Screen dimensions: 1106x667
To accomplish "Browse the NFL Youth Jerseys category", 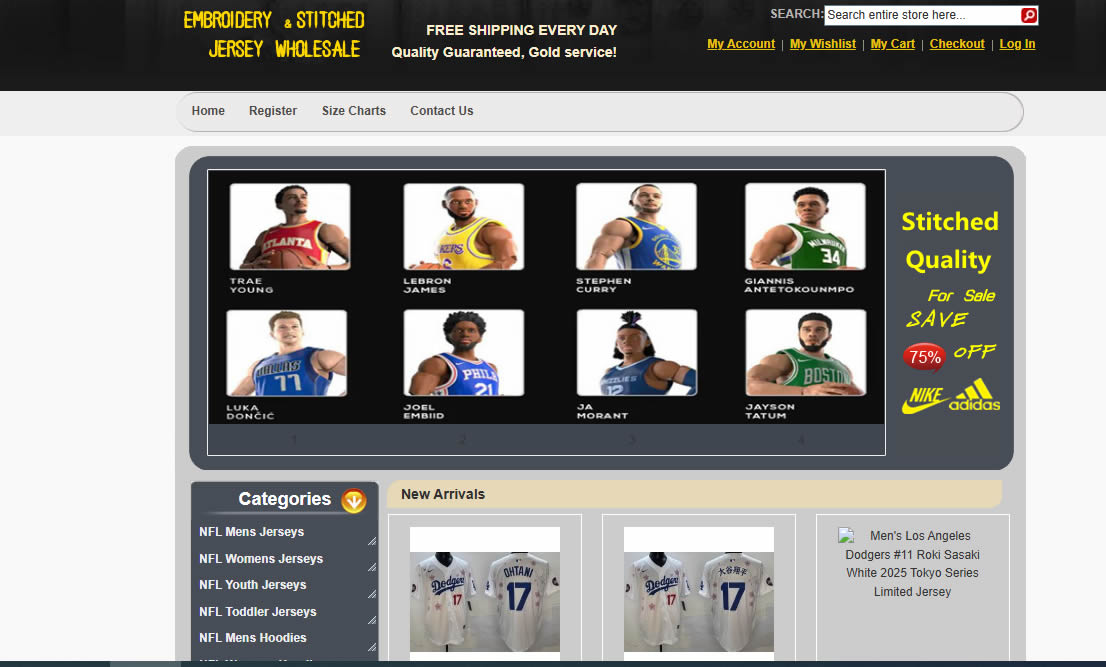I will 253,585.
